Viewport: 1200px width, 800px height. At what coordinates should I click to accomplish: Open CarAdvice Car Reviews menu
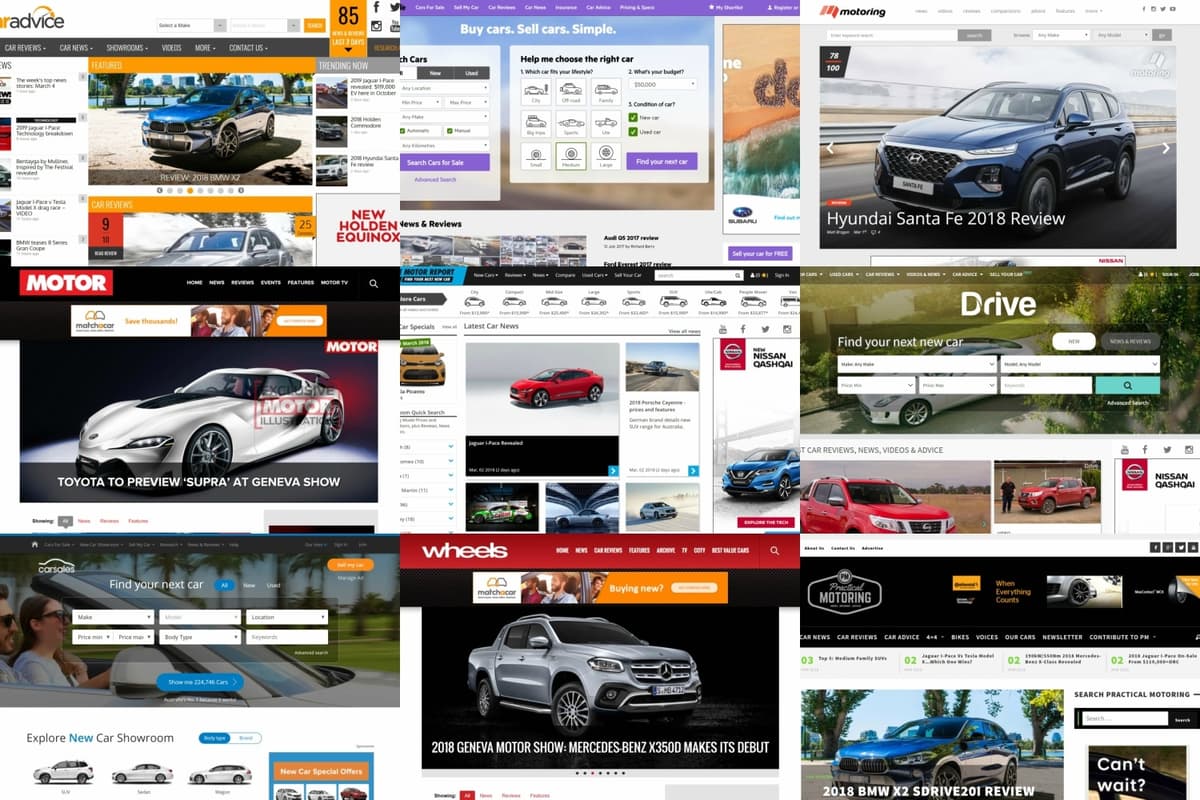click(x=26, y=48)
